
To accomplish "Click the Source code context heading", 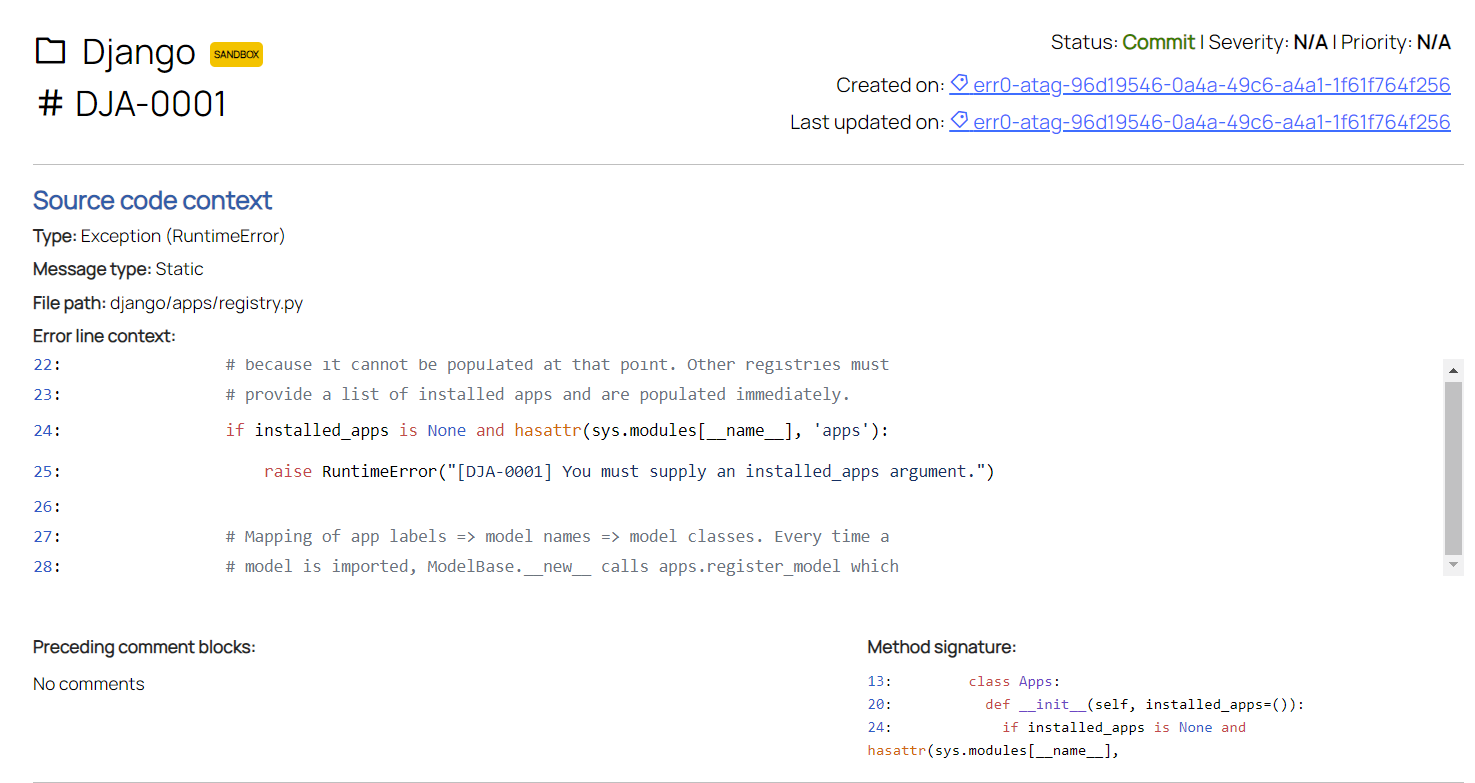I will coord(152,200).
